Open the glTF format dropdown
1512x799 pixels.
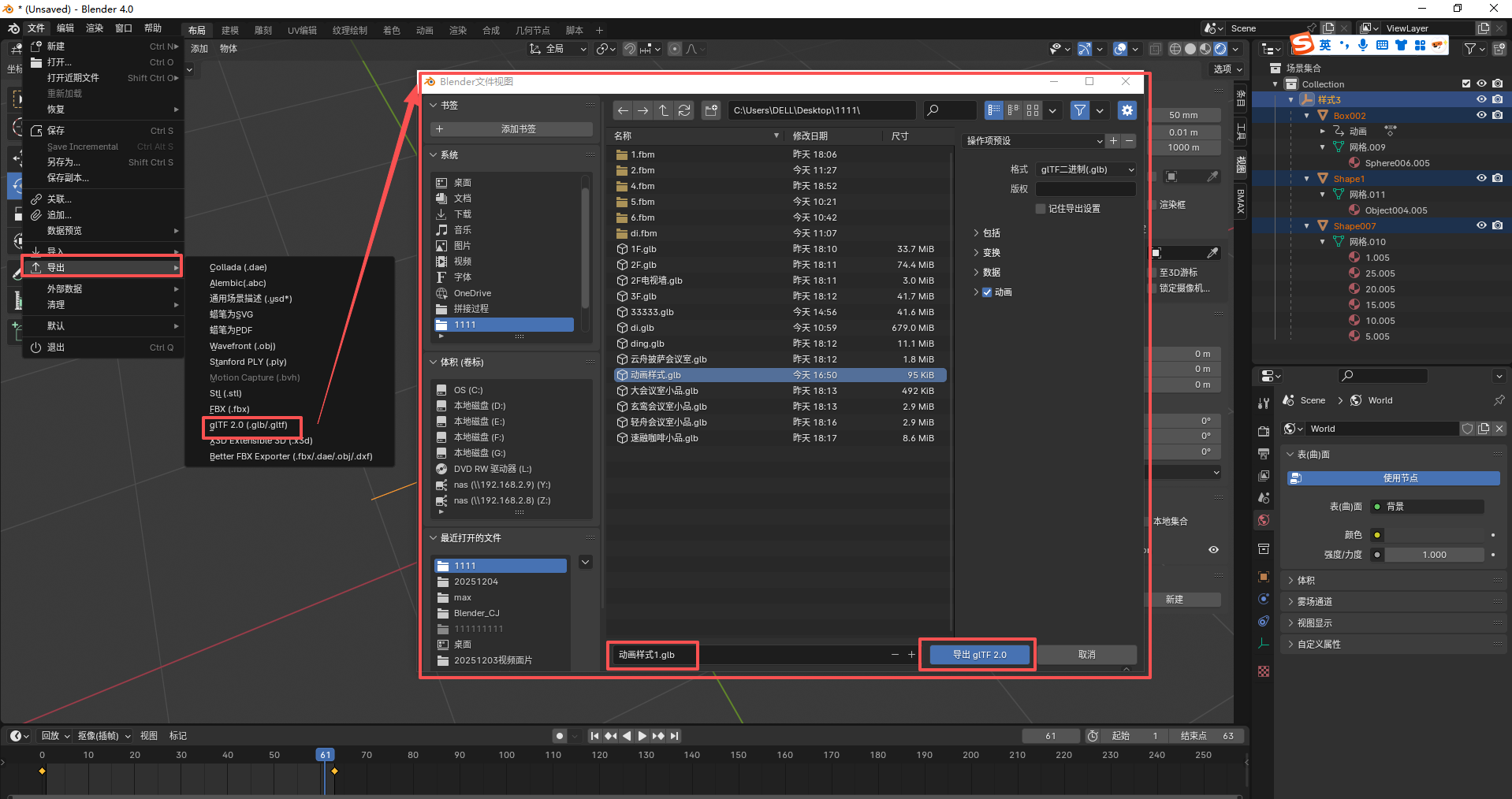point(1086,169)
